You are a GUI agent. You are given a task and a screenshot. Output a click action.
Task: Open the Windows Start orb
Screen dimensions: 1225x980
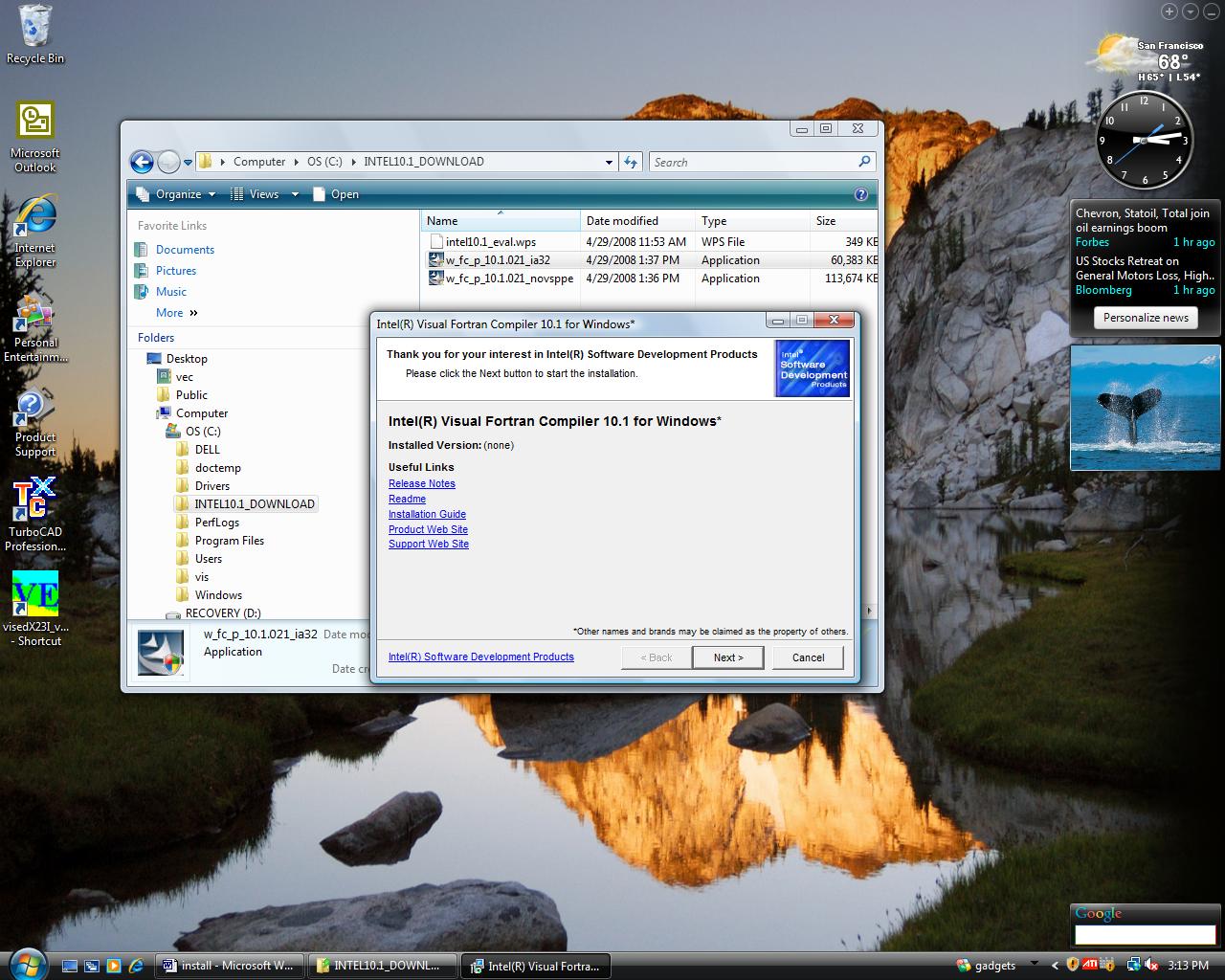click(x=26, y=962)
